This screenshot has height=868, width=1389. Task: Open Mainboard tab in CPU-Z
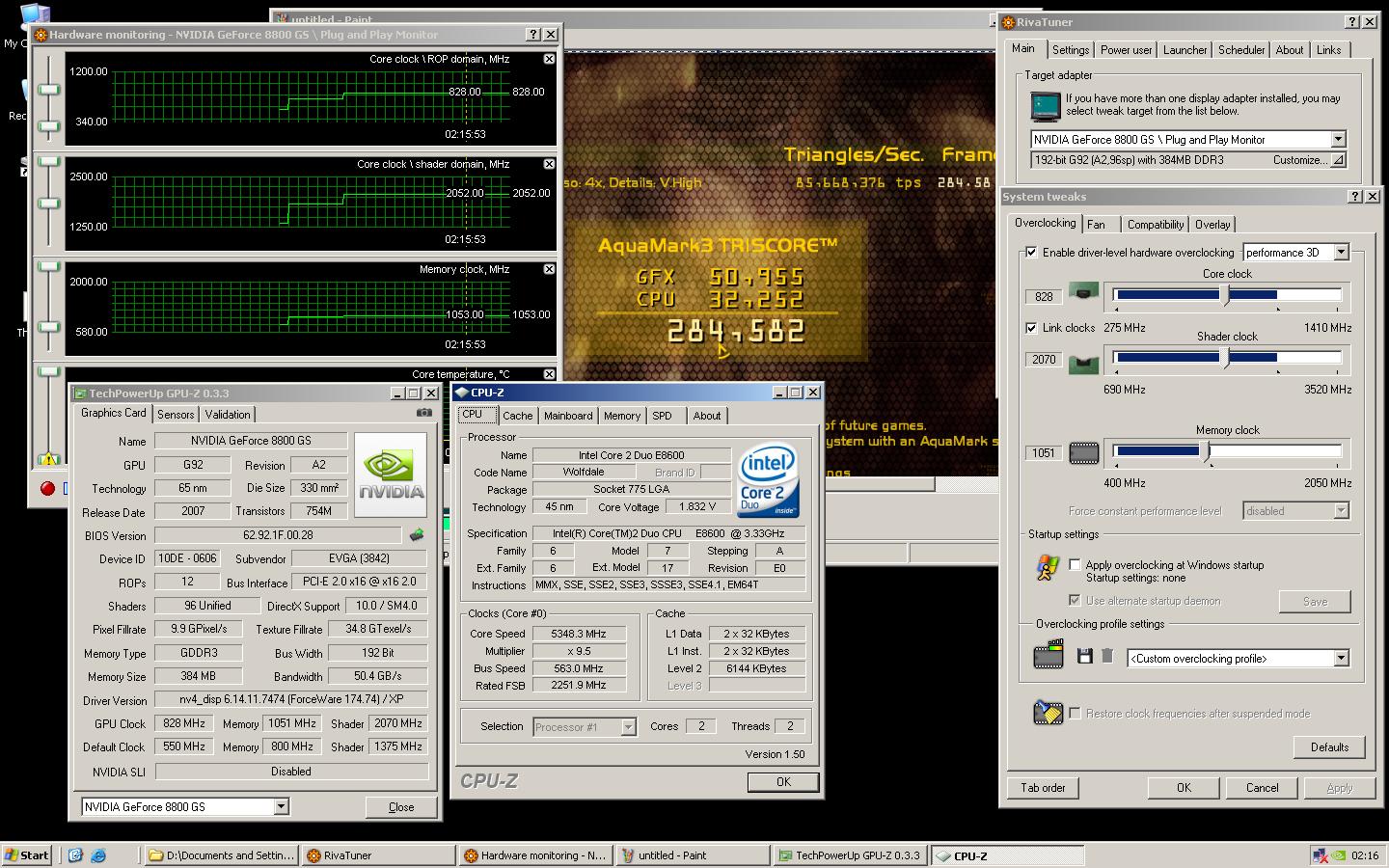point(568,415)
